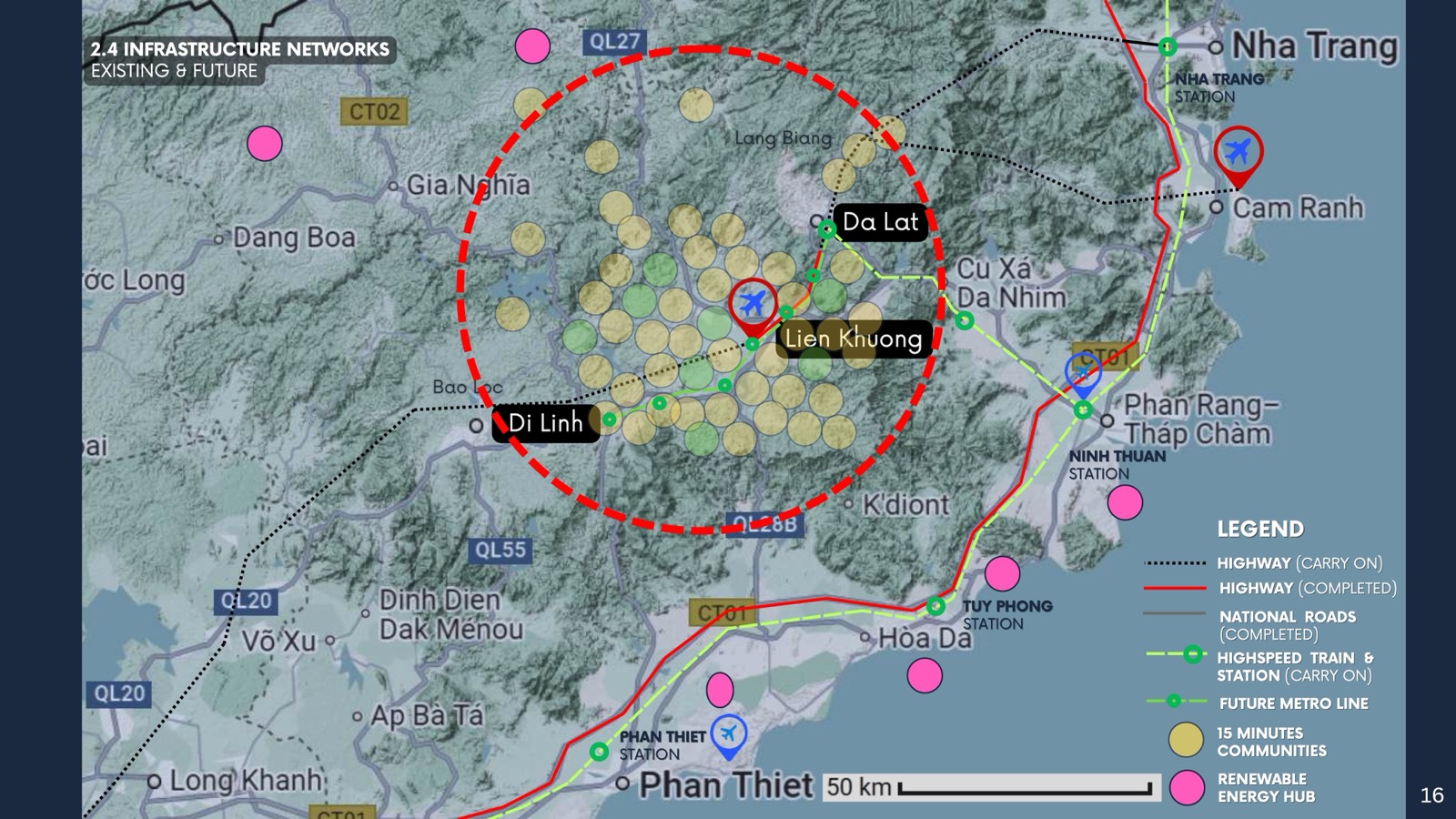Click the 2.4 Infrastructure Networks title

click(240, 49)
